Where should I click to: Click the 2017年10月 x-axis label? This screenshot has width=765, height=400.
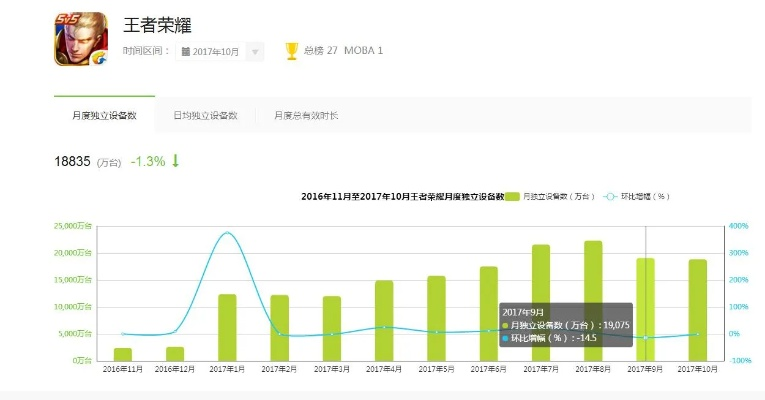698,369
